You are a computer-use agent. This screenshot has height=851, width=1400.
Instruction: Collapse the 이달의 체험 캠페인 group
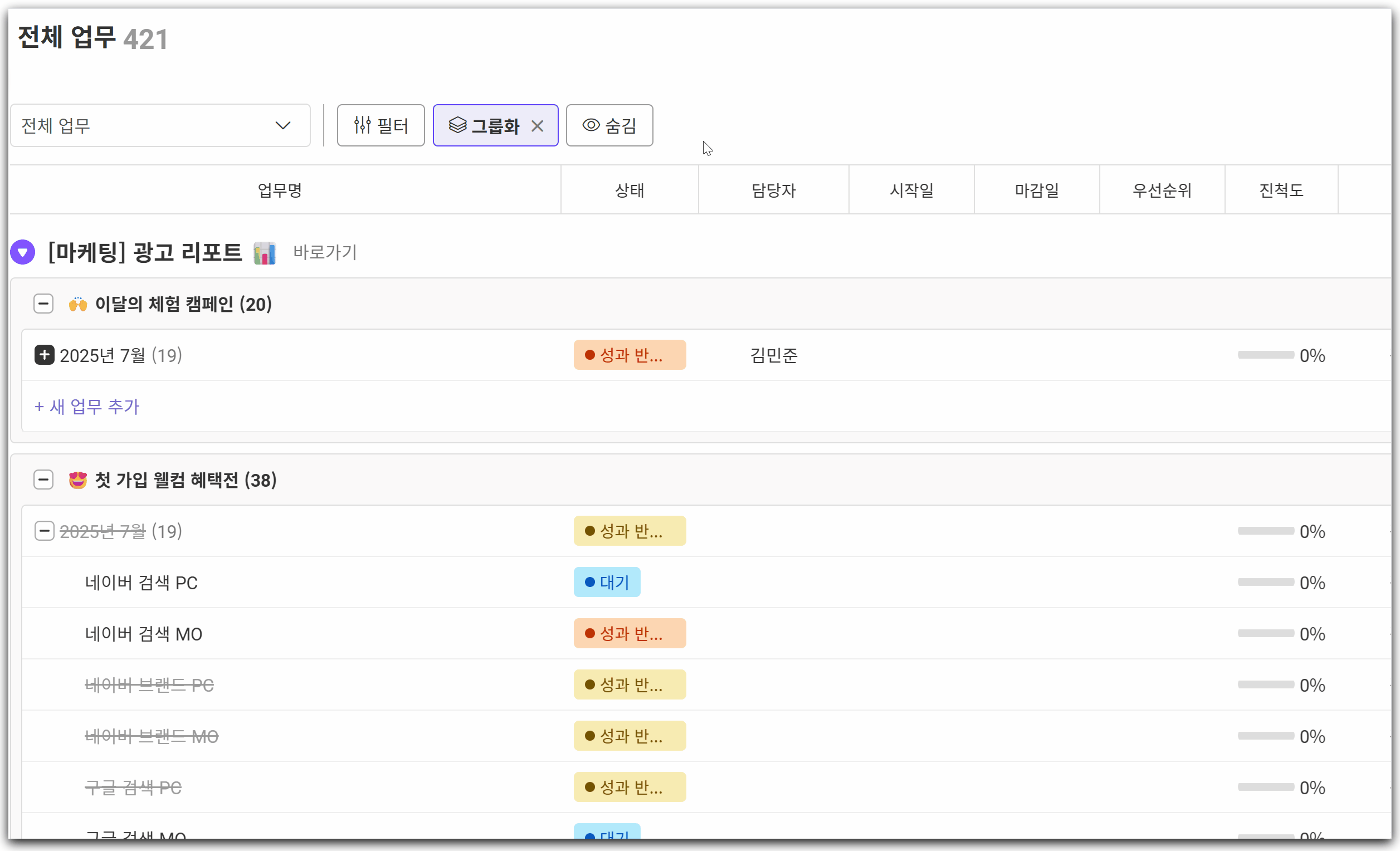pos(43,304)
